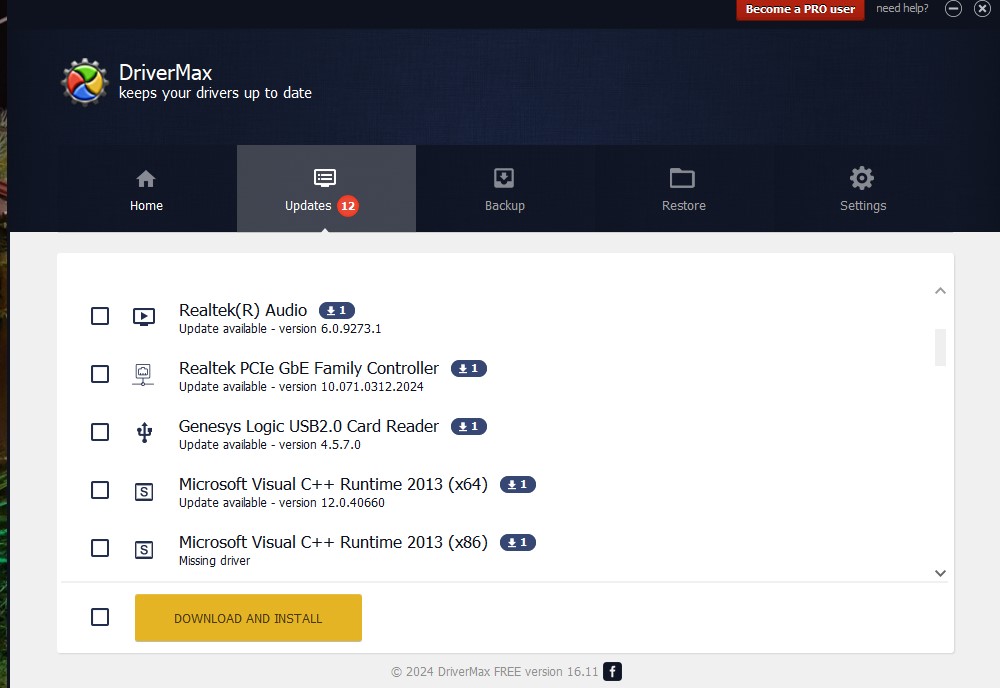Click the Realtek(R) Audio driver name

pos(243,311)
